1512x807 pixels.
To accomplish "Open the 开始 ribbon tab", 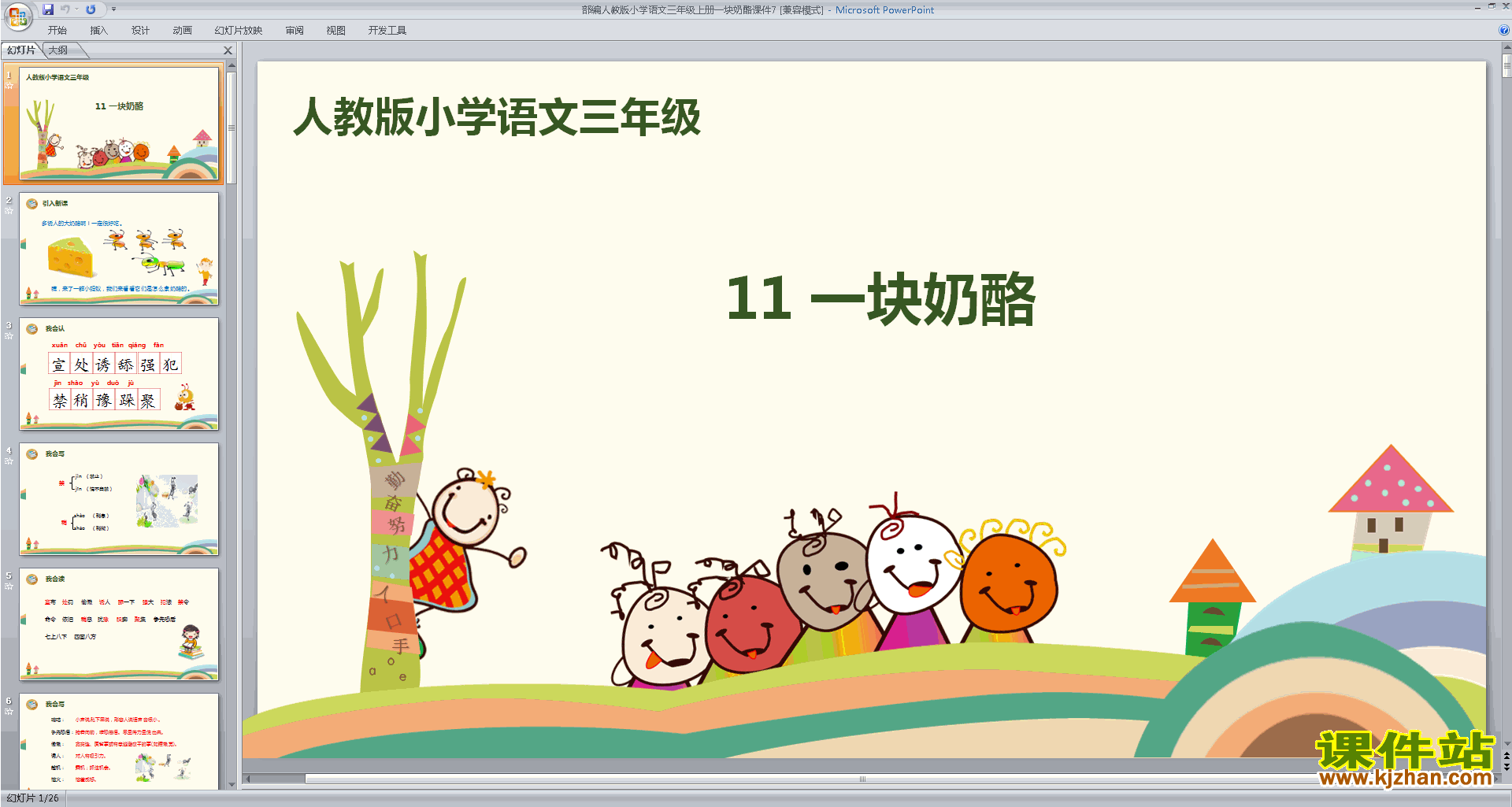I will point(57,31).
